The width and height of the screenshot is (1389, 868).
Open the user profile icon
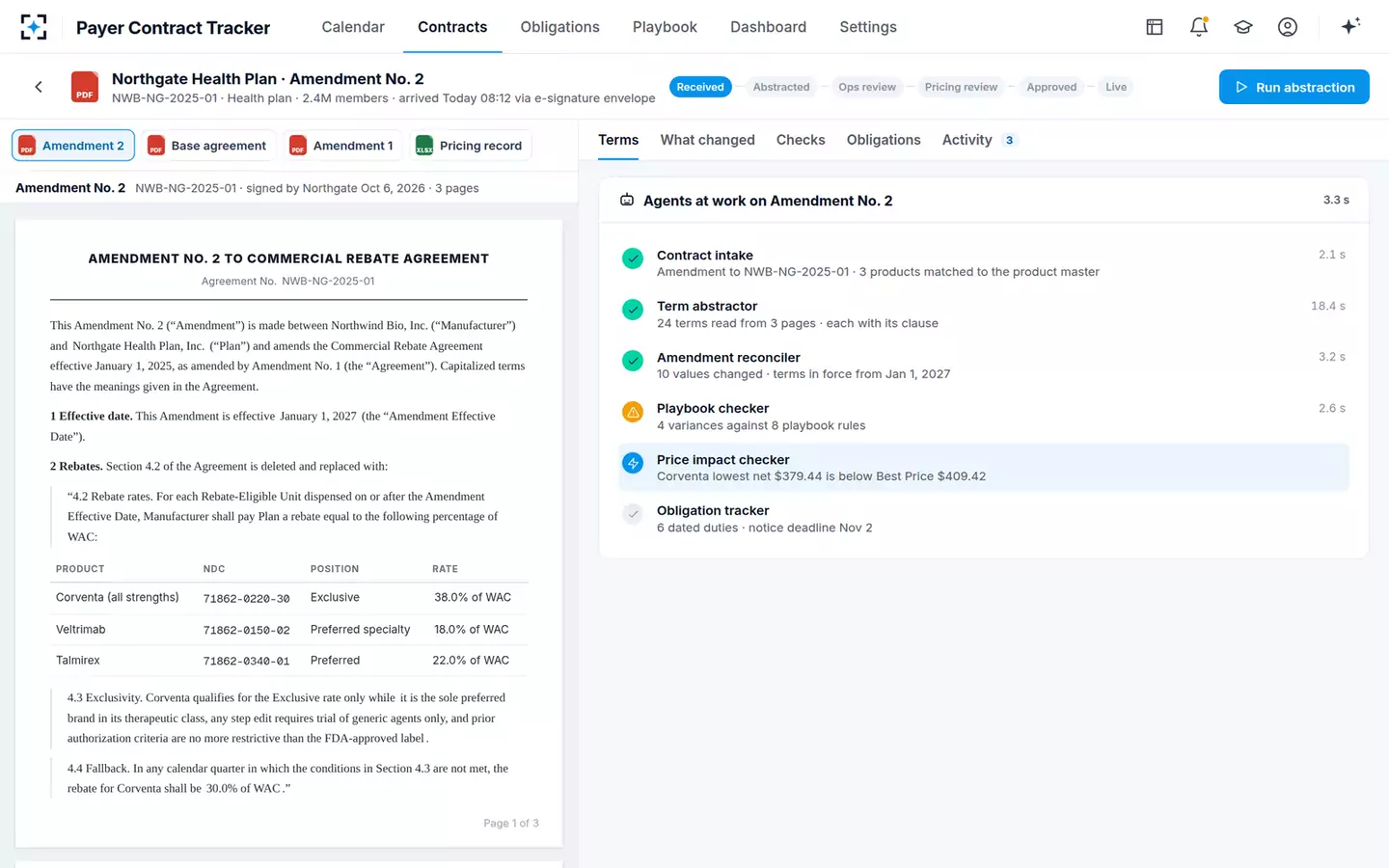1288,27
